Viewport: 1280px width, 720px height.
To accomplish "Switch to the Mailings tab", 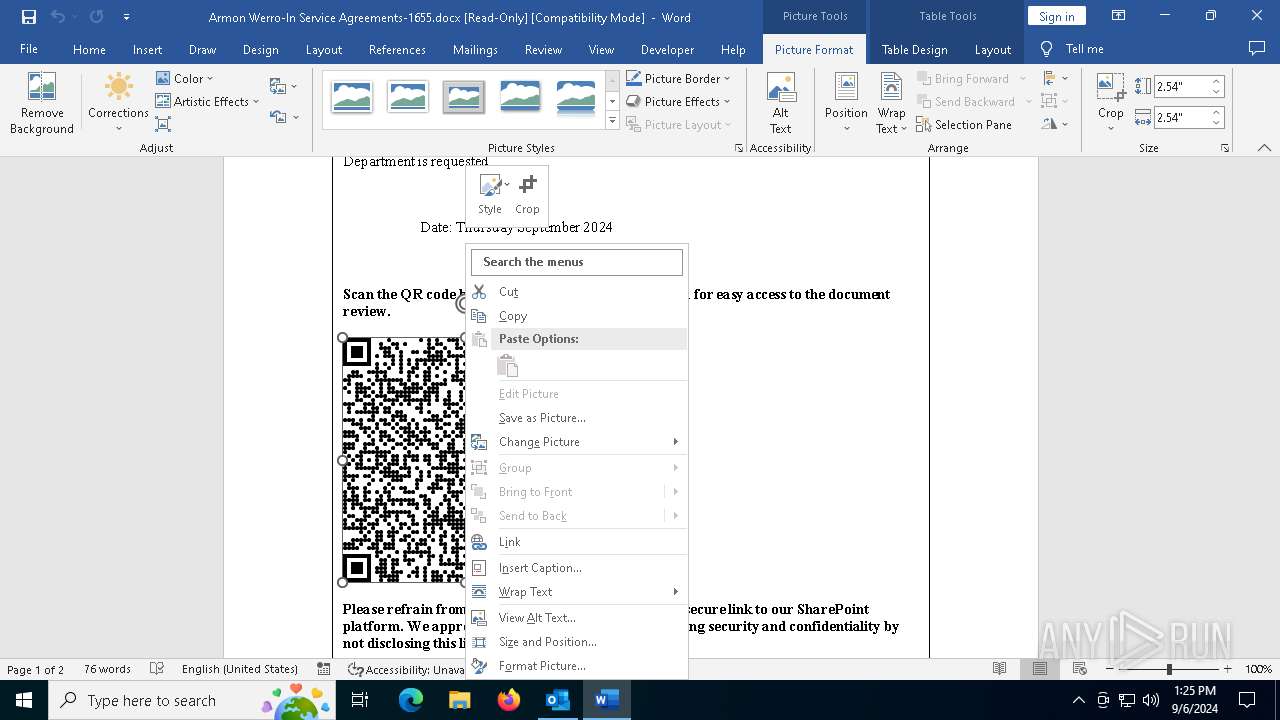I will 475,49.
